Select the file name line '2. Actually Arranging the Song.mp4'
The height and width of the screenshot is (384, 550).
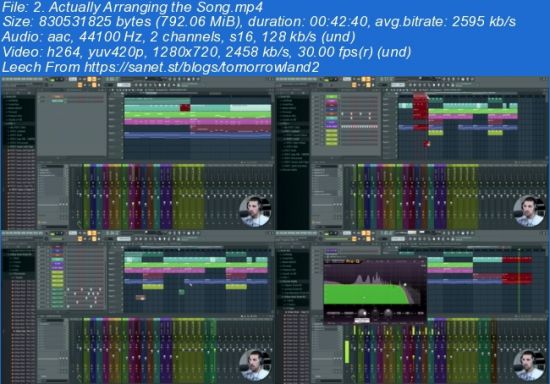pyautogui.click(x=132, y=7)
